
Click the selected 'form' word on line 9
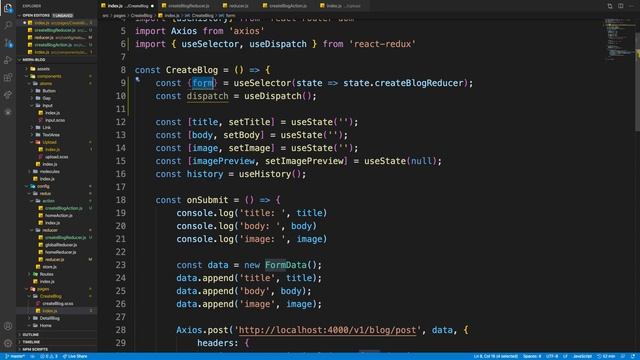203,83
